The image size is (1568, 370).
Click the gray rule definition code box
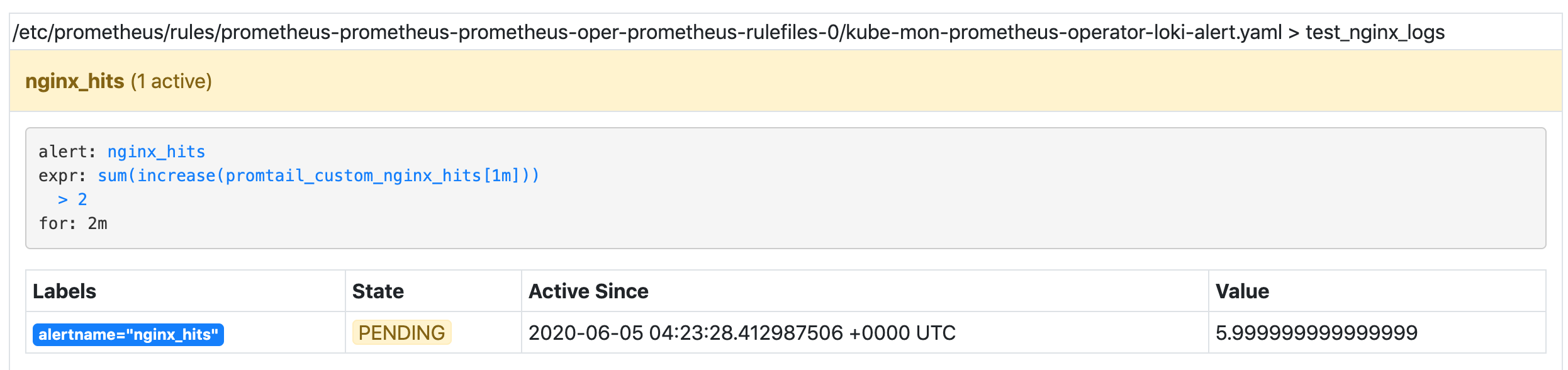tap(785, 188)
